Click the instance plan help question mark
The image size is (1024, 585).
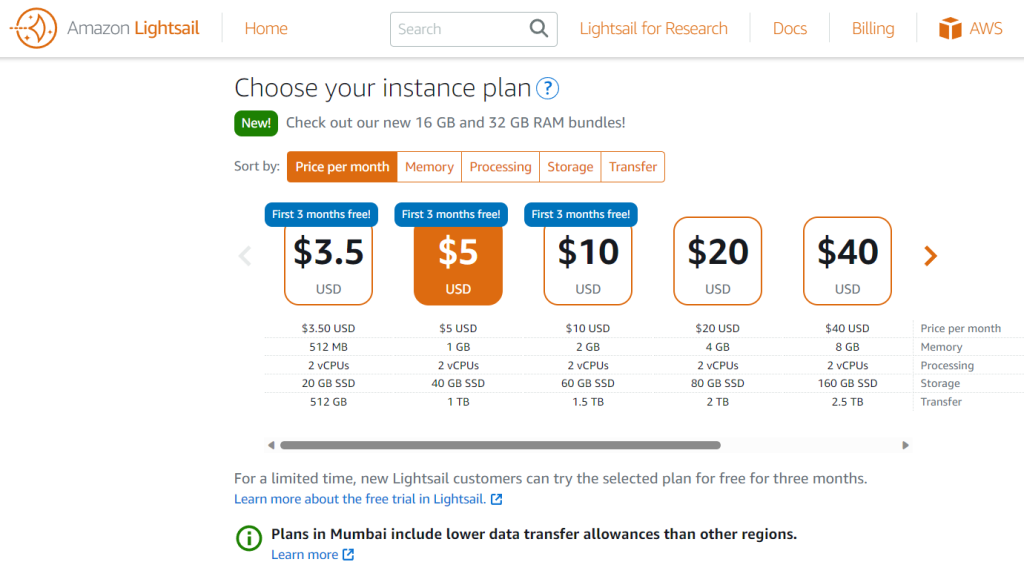[x=547, y=89]
